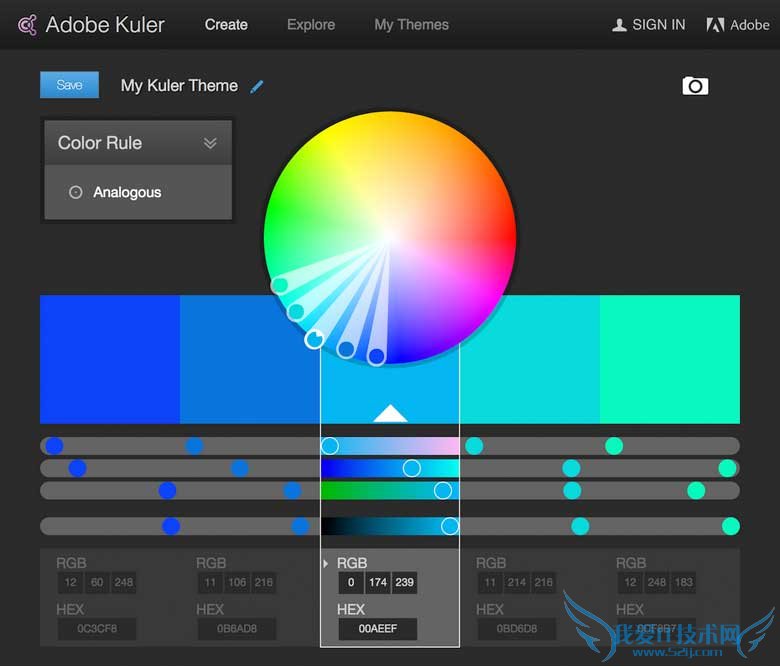Click the RGB value field showing 106

237,582
